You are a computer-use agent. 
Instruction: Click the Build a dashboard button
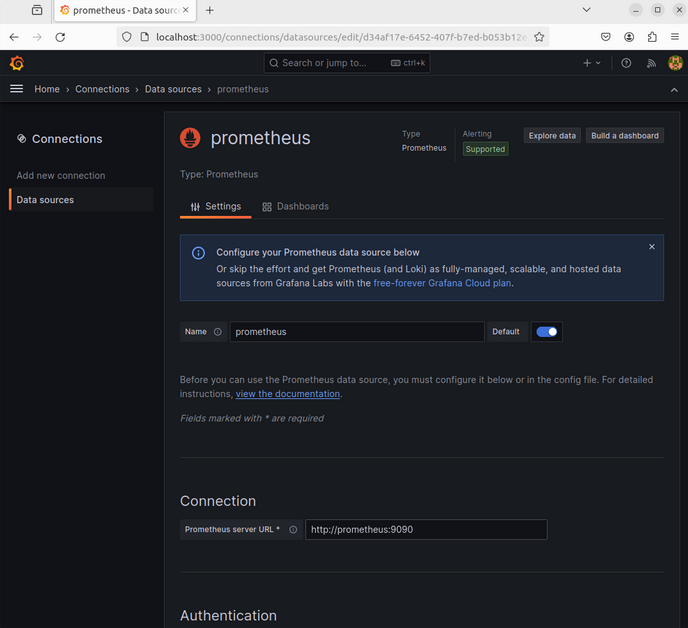click(625, 136)
